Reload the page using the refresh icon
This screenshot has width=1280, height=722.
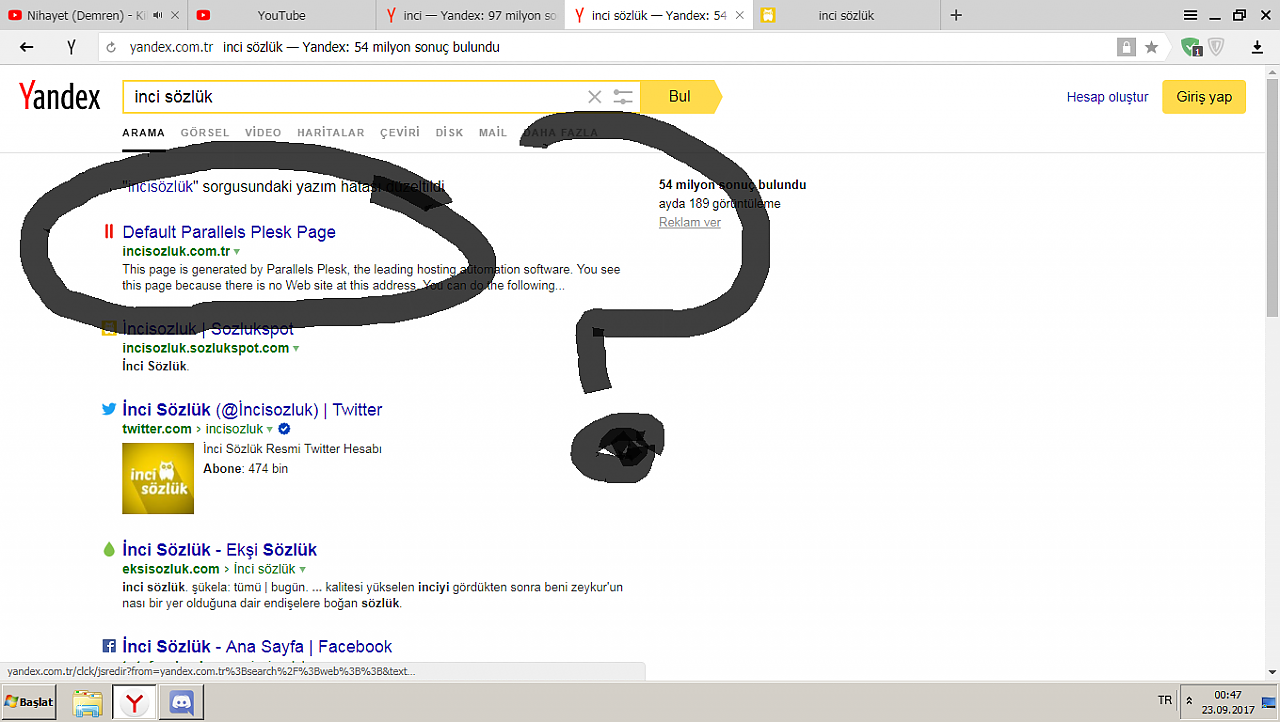[111, 47]
